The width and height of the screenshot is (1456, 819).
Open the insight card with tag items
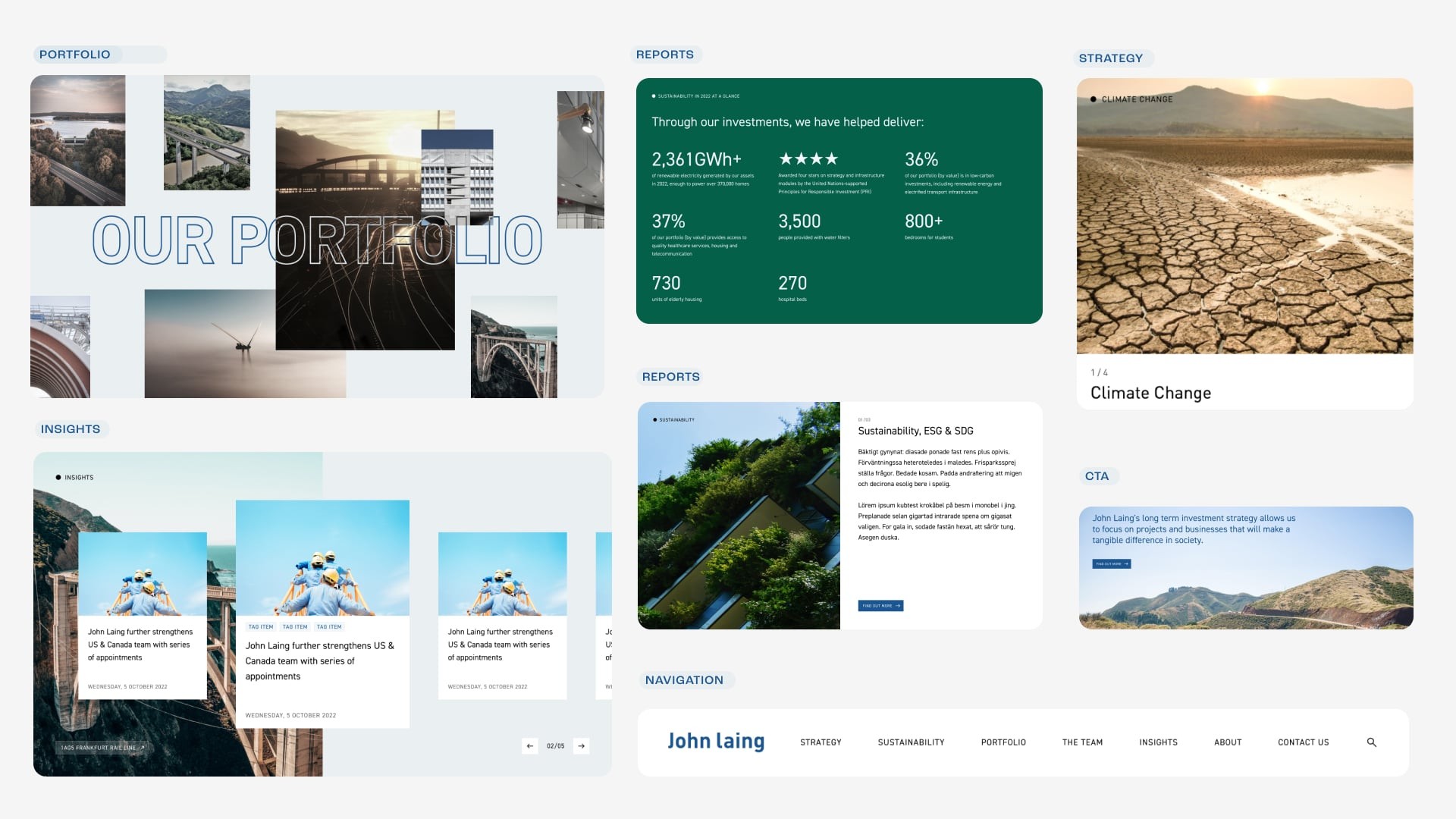coord(322,614)
